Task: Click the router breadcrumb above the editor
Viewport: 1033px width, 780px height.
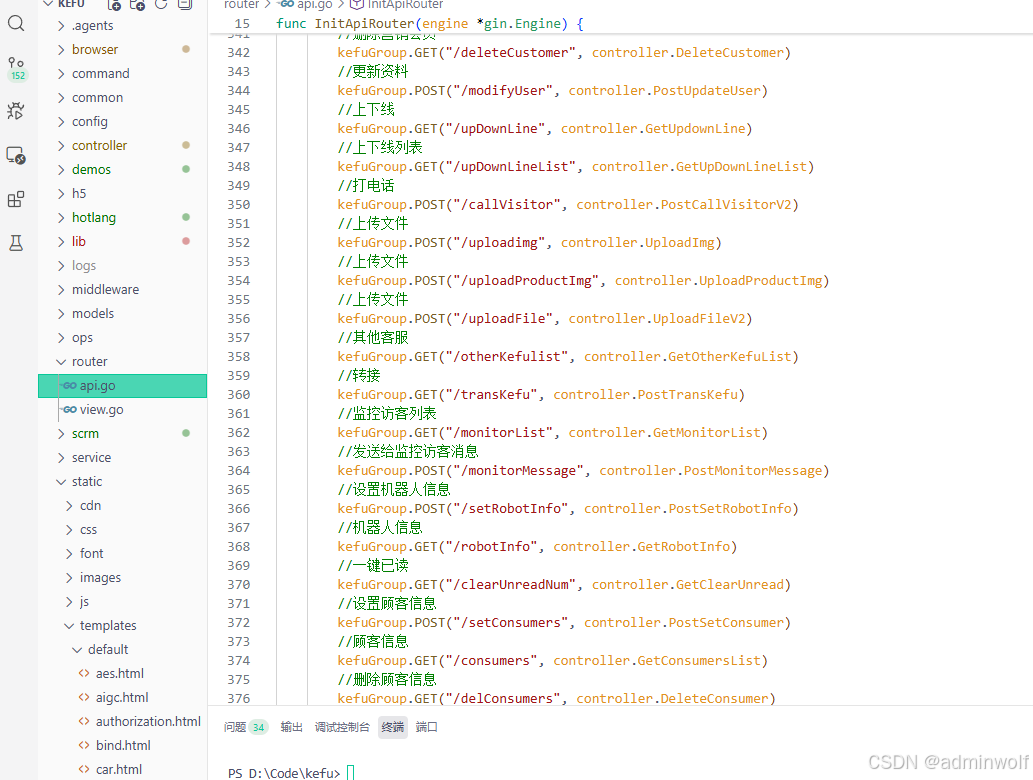Action: click(241, 5)
